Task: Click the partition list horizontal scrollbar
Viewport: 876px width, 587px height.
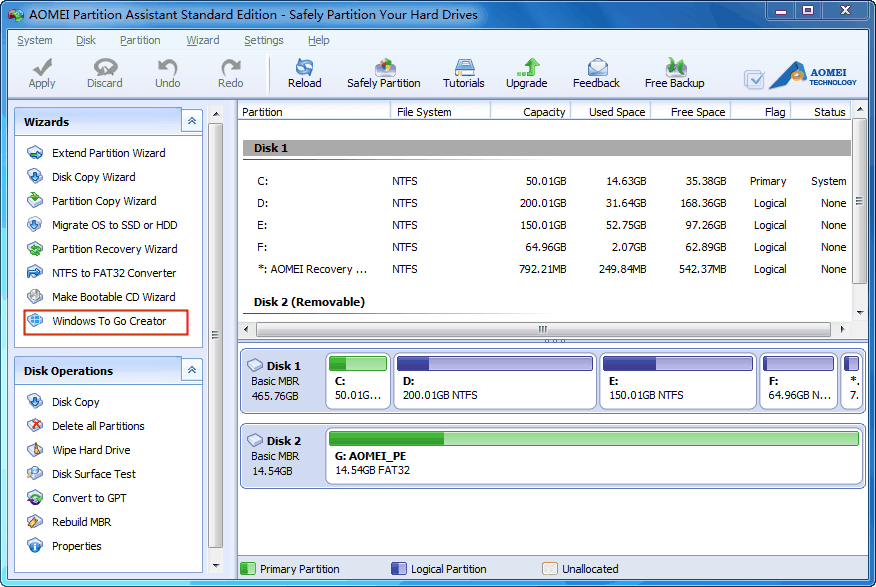Action: [543, 330]
